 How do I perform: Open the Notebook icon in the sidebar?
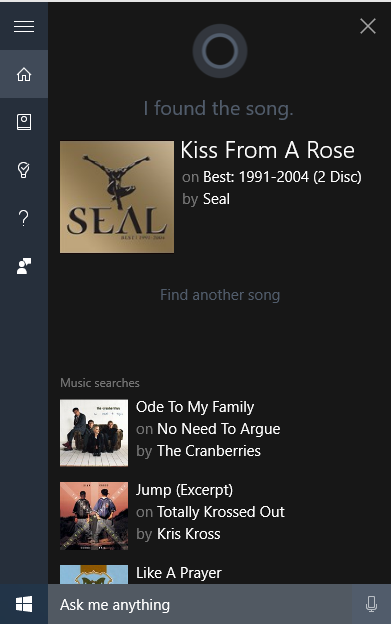pyautogui.click(x=24, y=122)
